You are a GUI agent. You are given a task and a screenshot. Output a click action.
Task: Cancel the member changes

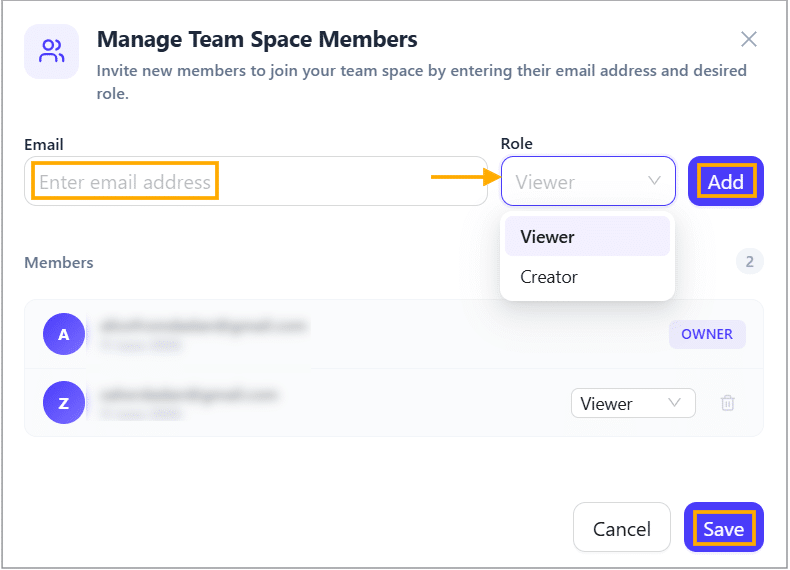tap(622, 528)
